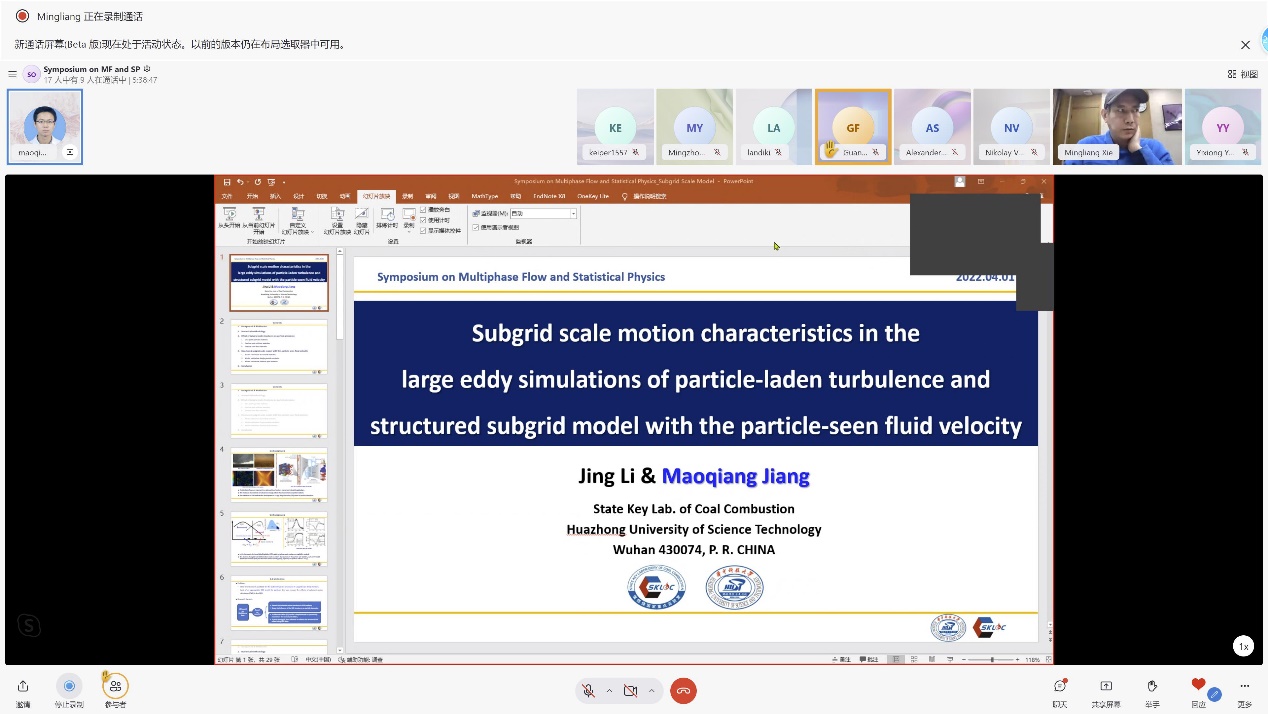
Task: Click the view layout button at top right
Action: (x=1242, y=74)
